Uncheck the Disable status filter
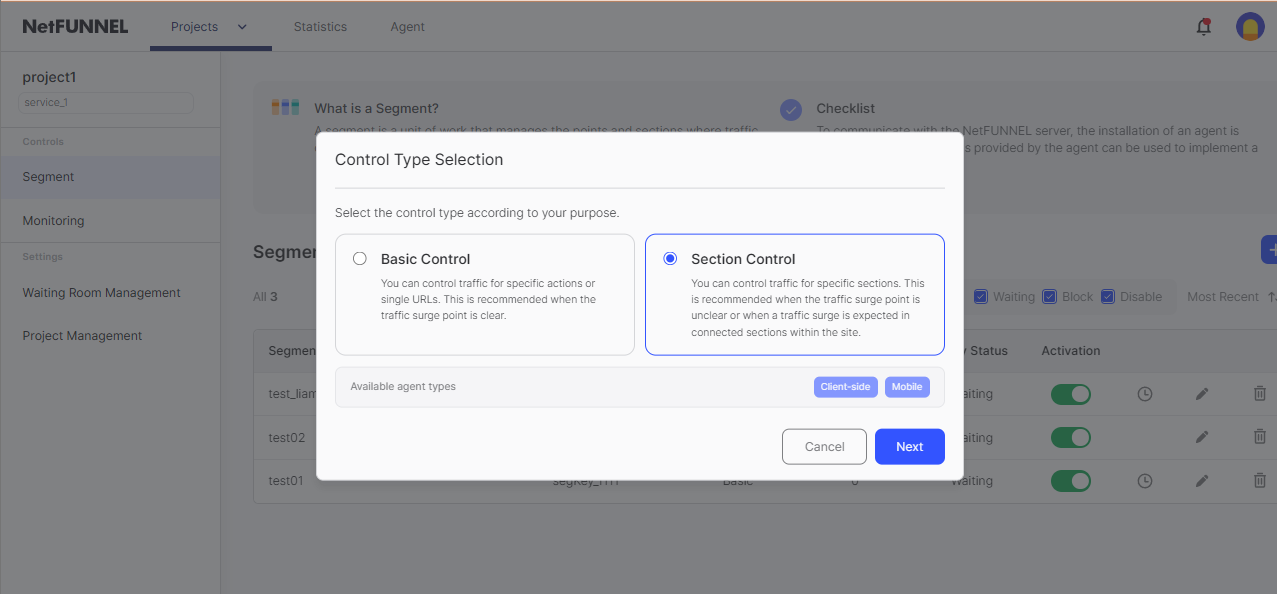 [1107, 296]
